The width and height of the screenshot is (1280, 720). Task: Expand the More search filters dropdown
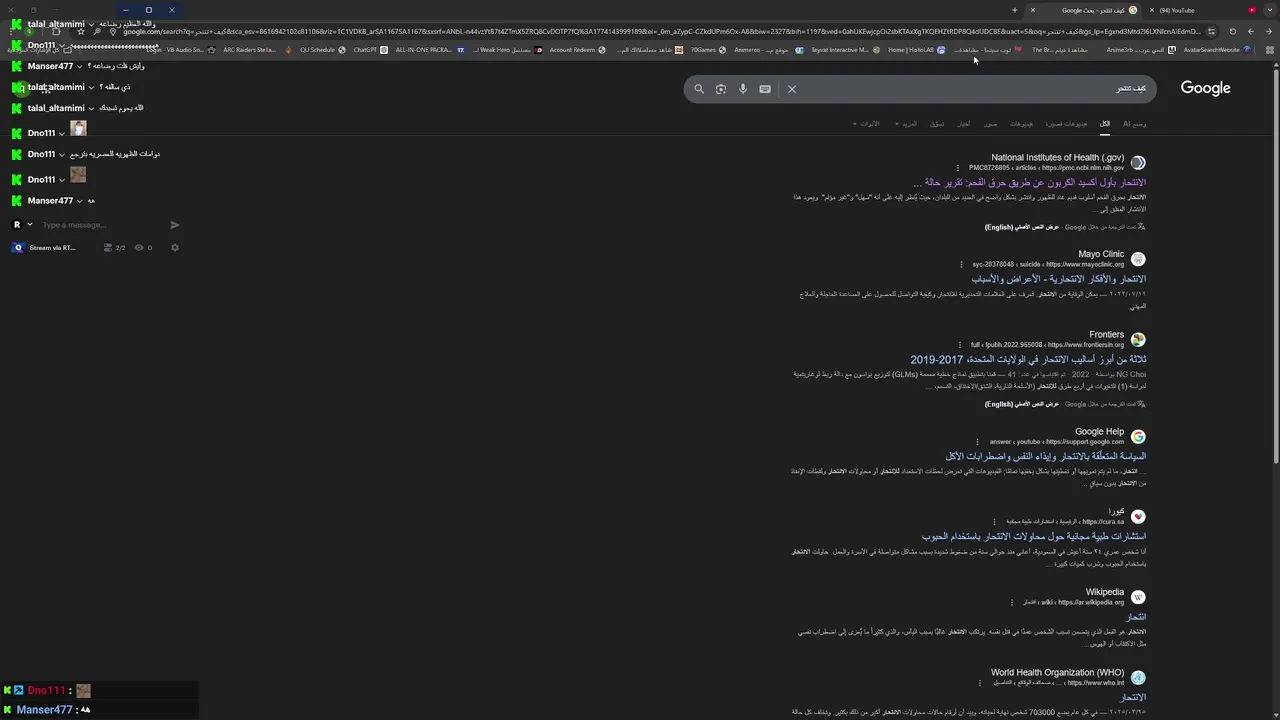click(906, 124)
